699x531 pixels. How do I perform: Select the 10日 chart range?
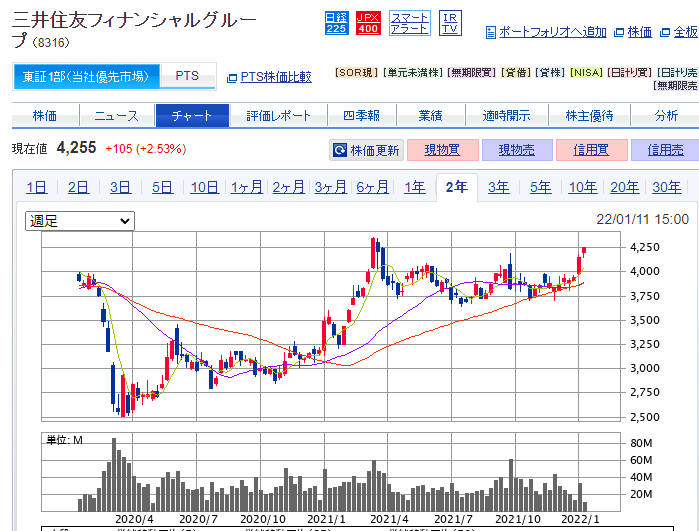coord(205,187)
